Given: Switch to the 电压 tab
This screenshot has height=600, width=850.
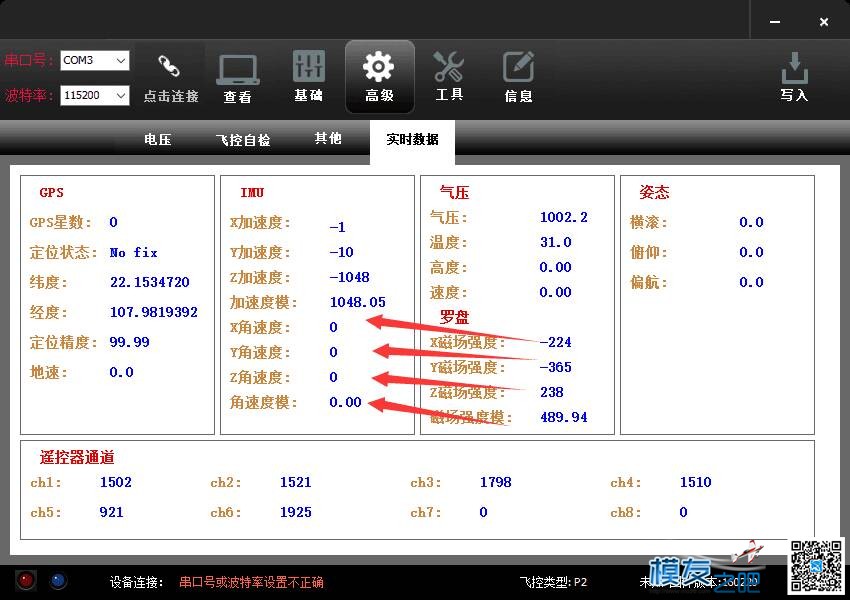Looking at the screenshot, I should pyautogui.click(x=158, y=139).
